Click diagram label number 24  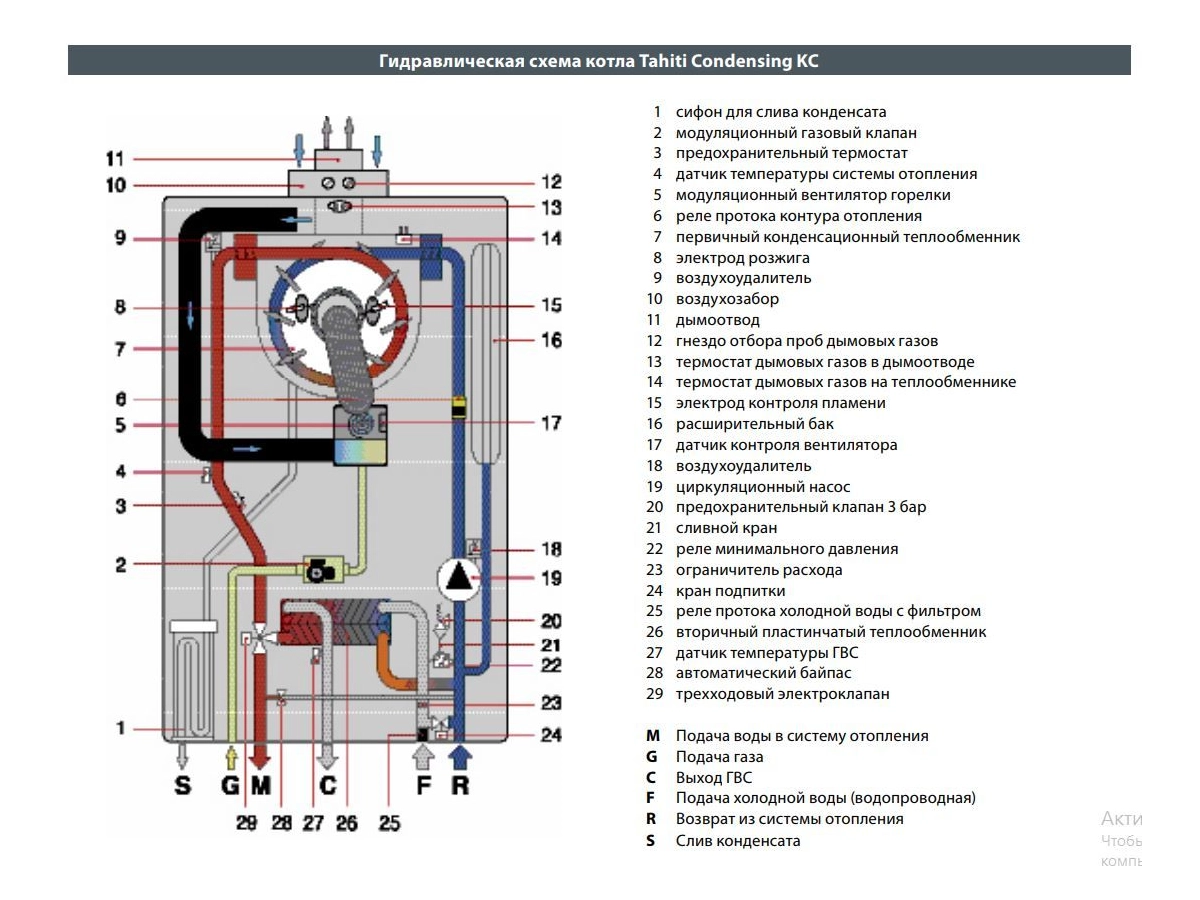tap(551, 735)
